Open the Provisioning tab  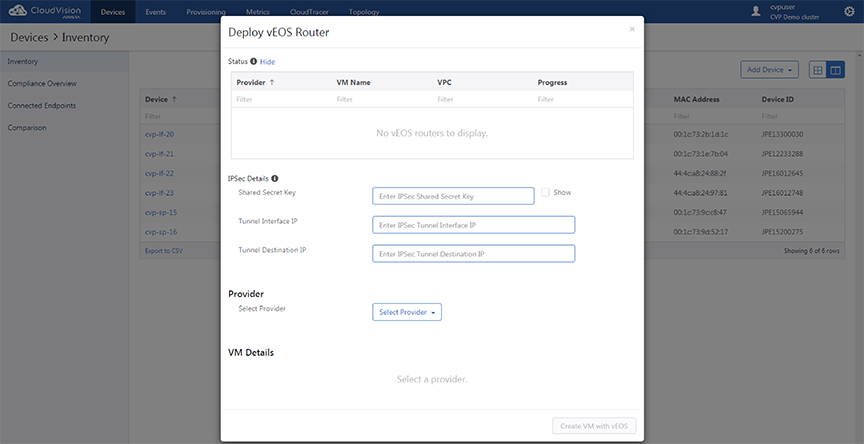[206, 12]
